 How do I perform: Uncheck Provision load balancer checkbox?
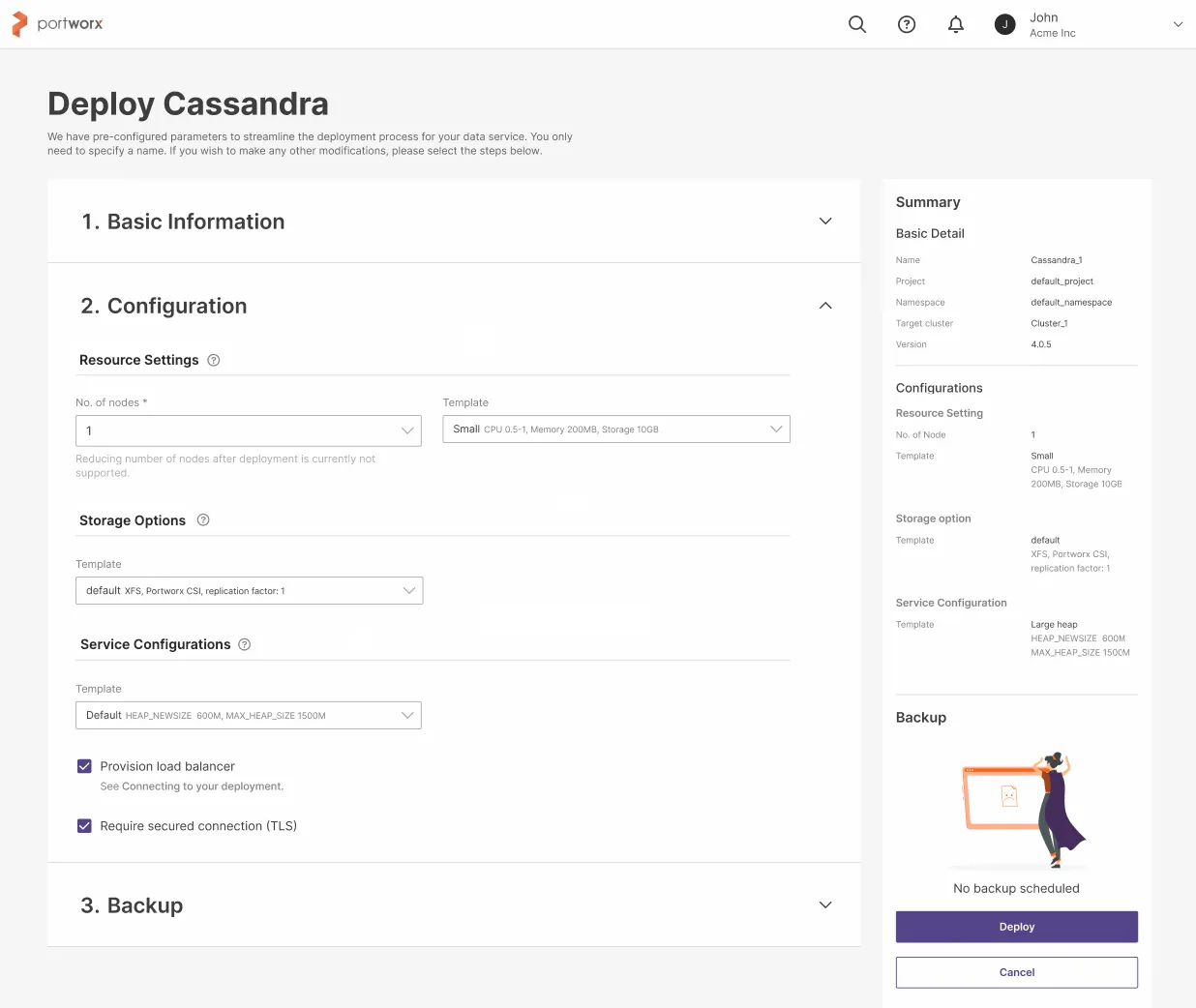(84, 766)
